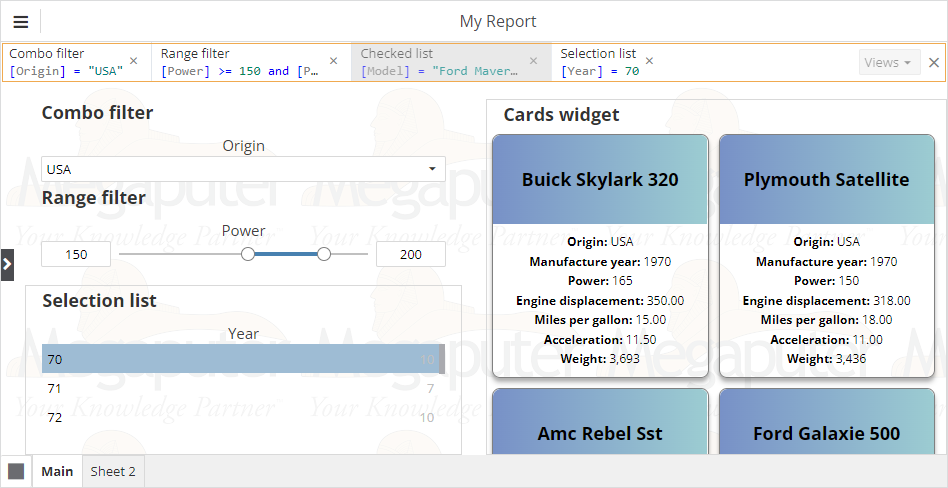Click the square icon beside Main tab

pyautogui.click(x=16, y=471)
